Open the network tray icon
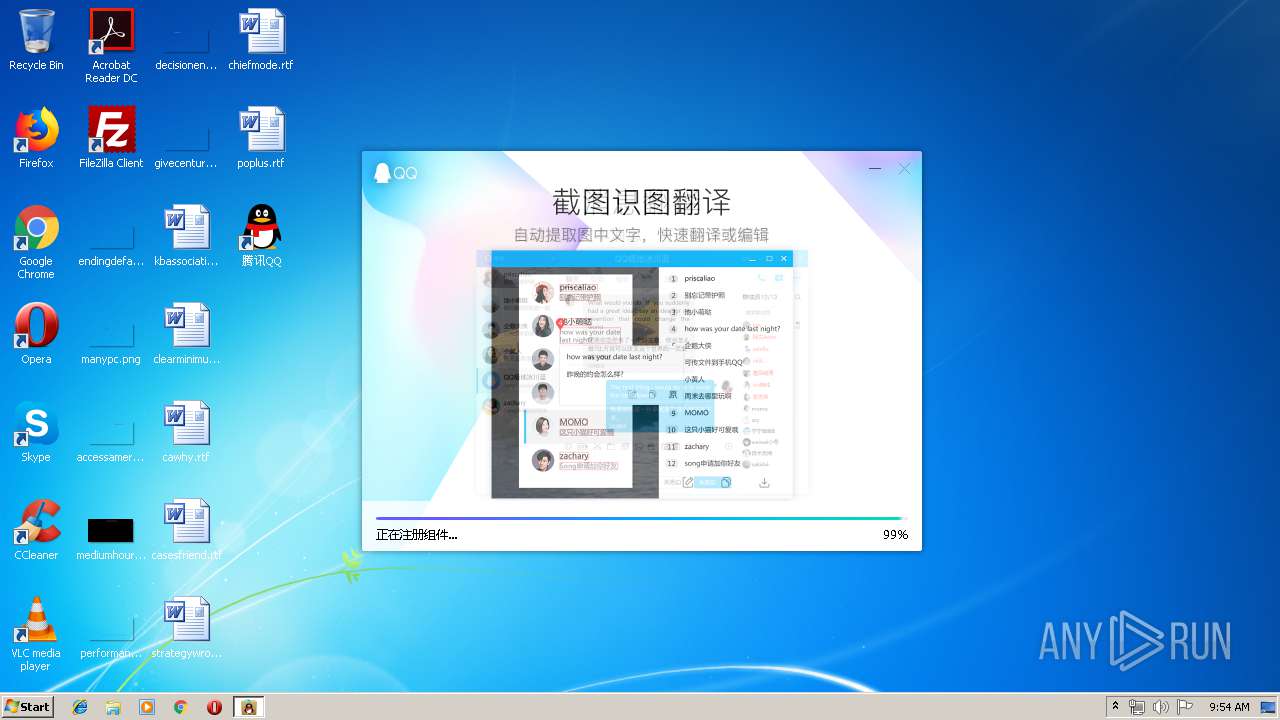Viewport: 1280px width, 720px height. 1137,707
